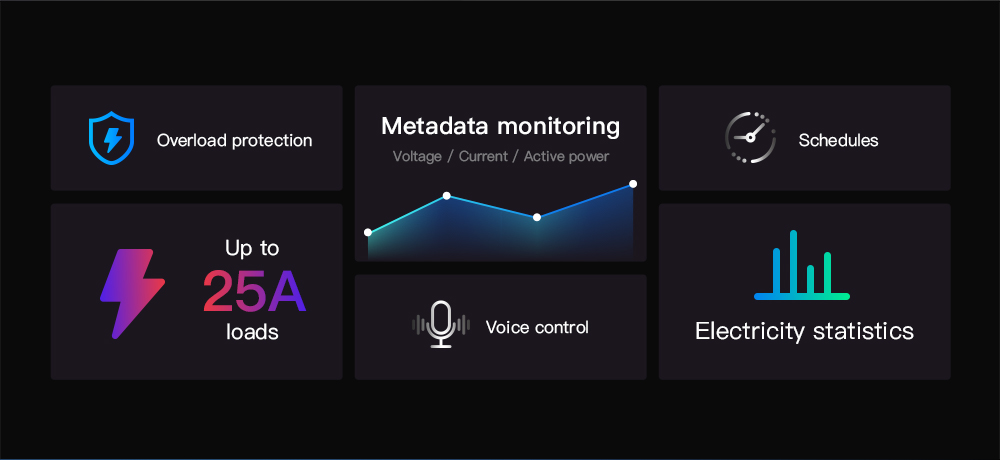Click the electricity statistics bar chart icon
This screenshot has height=460, width=1000.
(802, 266)
